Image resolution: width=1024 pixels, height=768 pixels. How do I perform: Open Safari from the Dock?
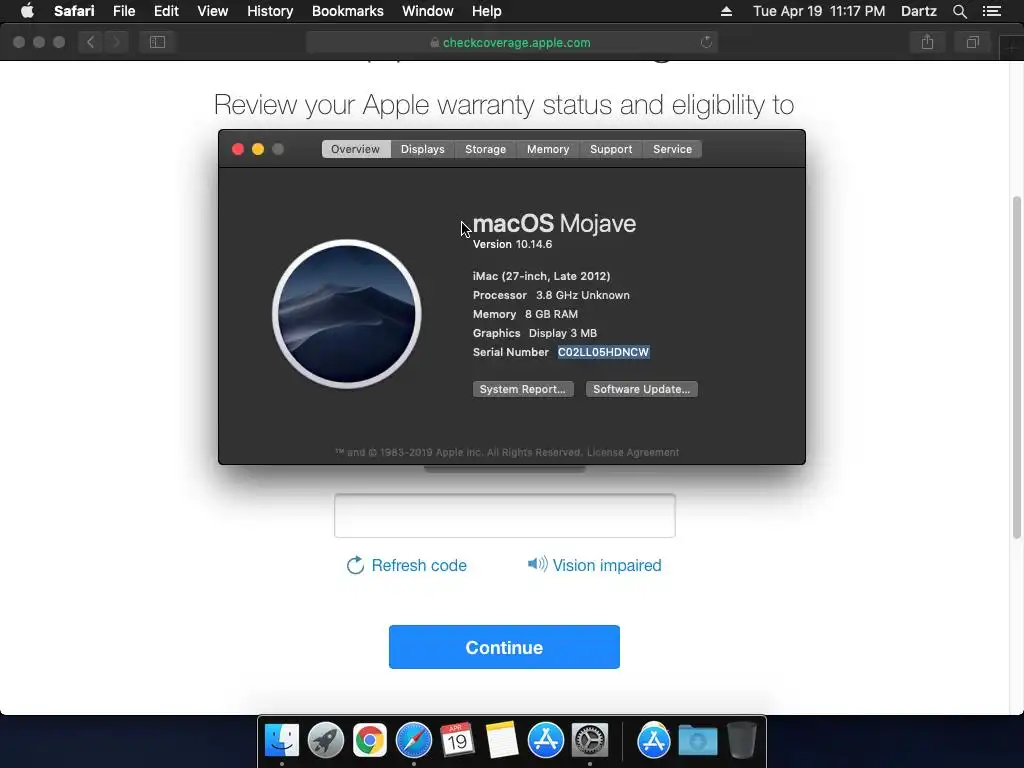(413, 741)
